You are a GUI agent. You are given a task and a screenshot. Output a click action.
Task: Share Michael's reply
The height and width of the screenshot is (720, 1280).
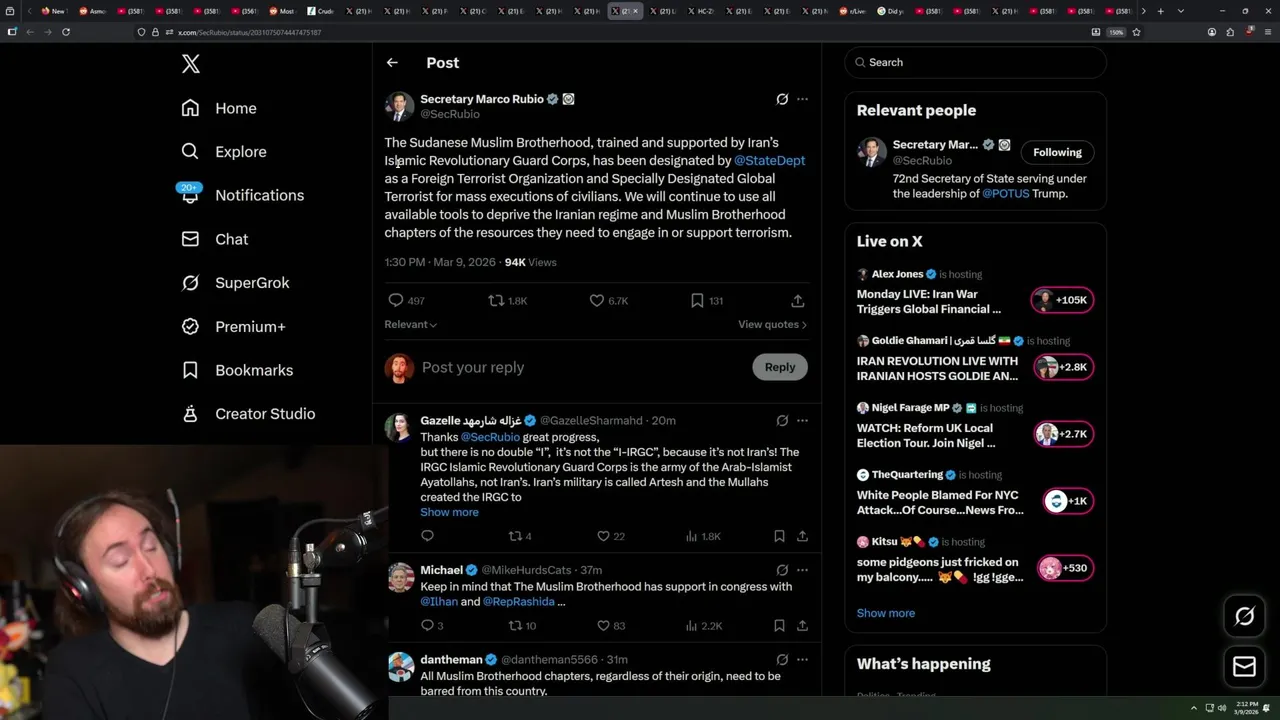802,626
